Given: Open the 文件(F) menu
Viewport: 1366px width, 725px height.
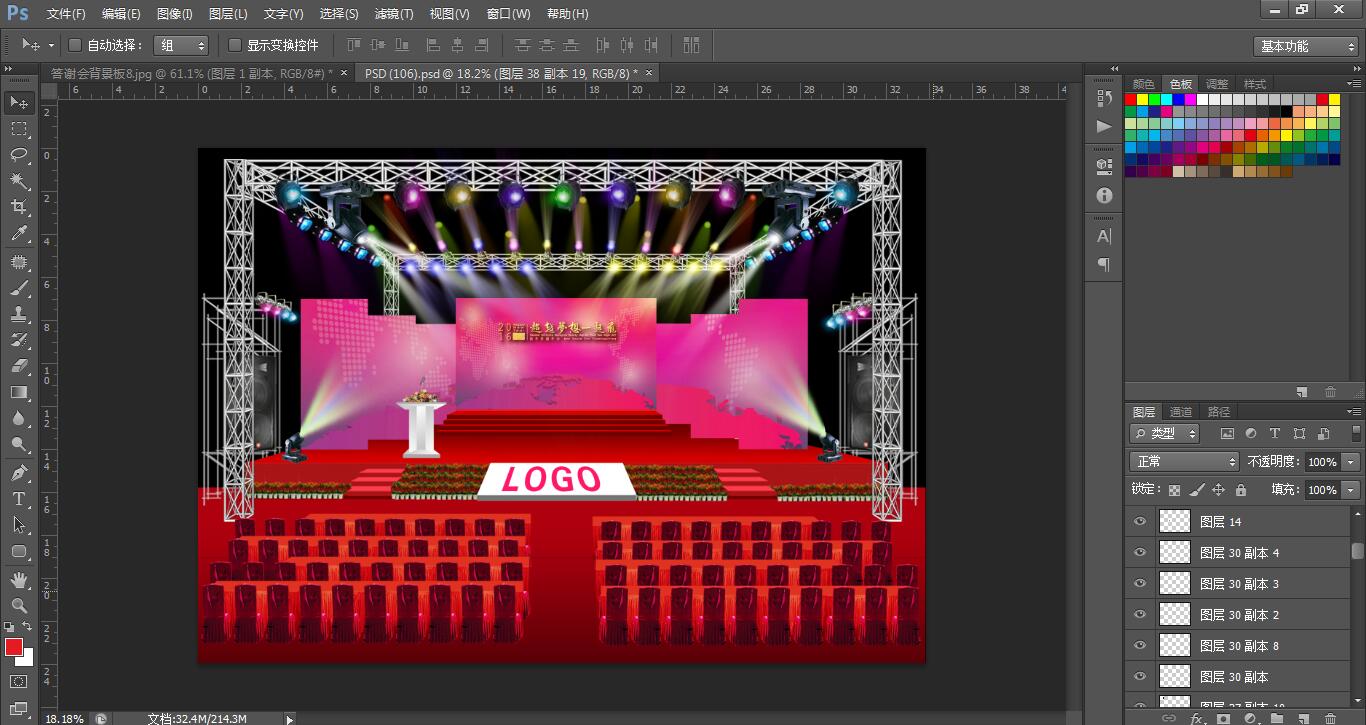Looking at the screenshot, I should click(66, 14).
